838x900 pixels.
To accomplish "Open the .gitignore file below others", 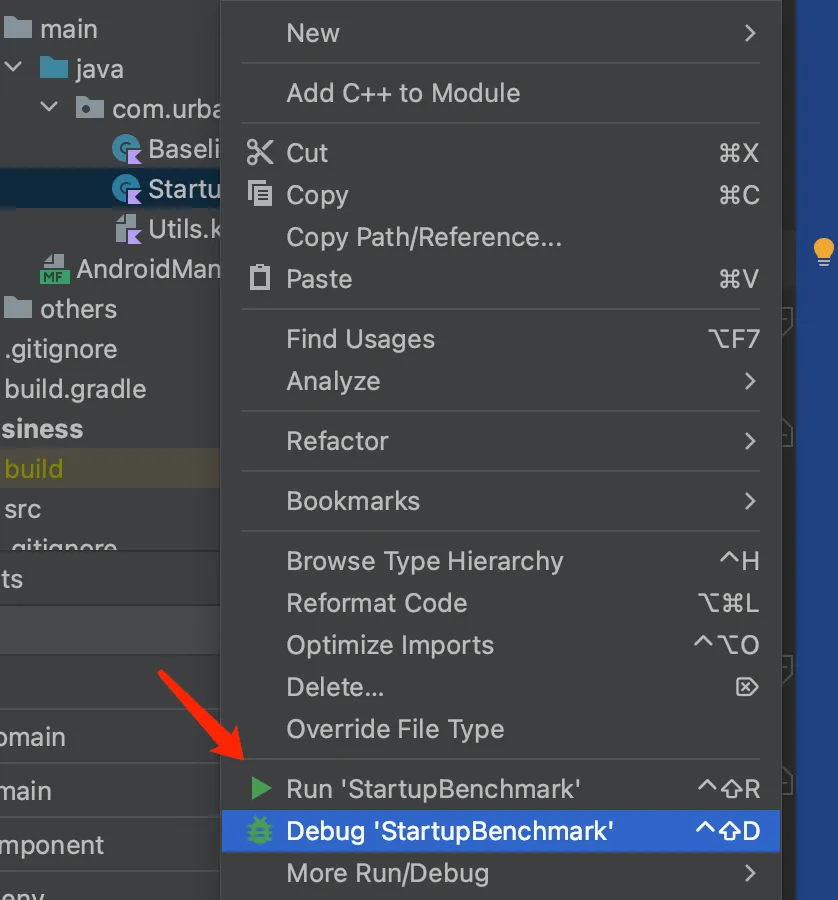I will click(61, 349).
